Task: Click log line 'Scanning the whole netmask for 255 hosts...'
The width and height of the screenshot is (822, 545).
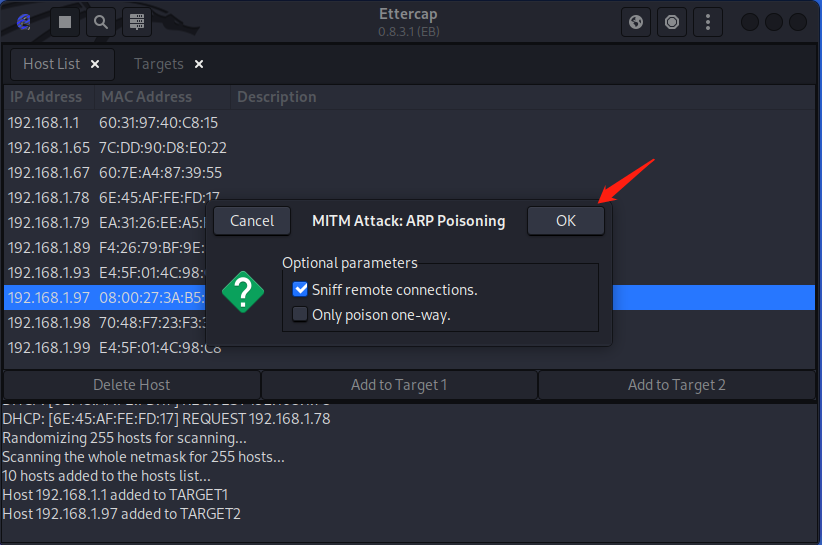Action: coord(144,457)
